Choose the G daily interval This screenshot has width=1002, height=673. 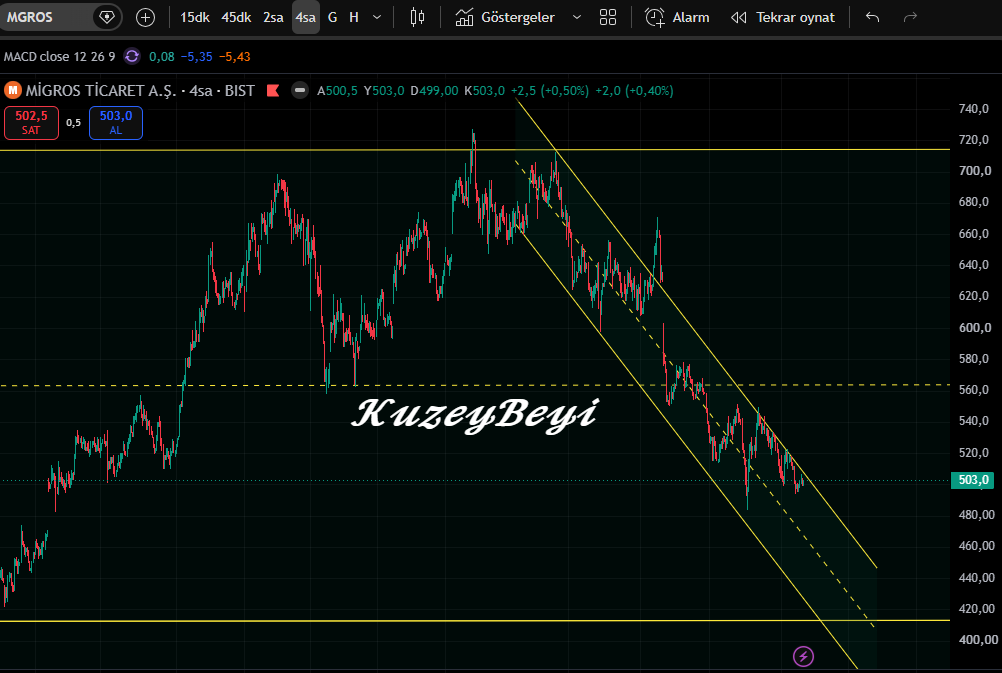point(332,17)
